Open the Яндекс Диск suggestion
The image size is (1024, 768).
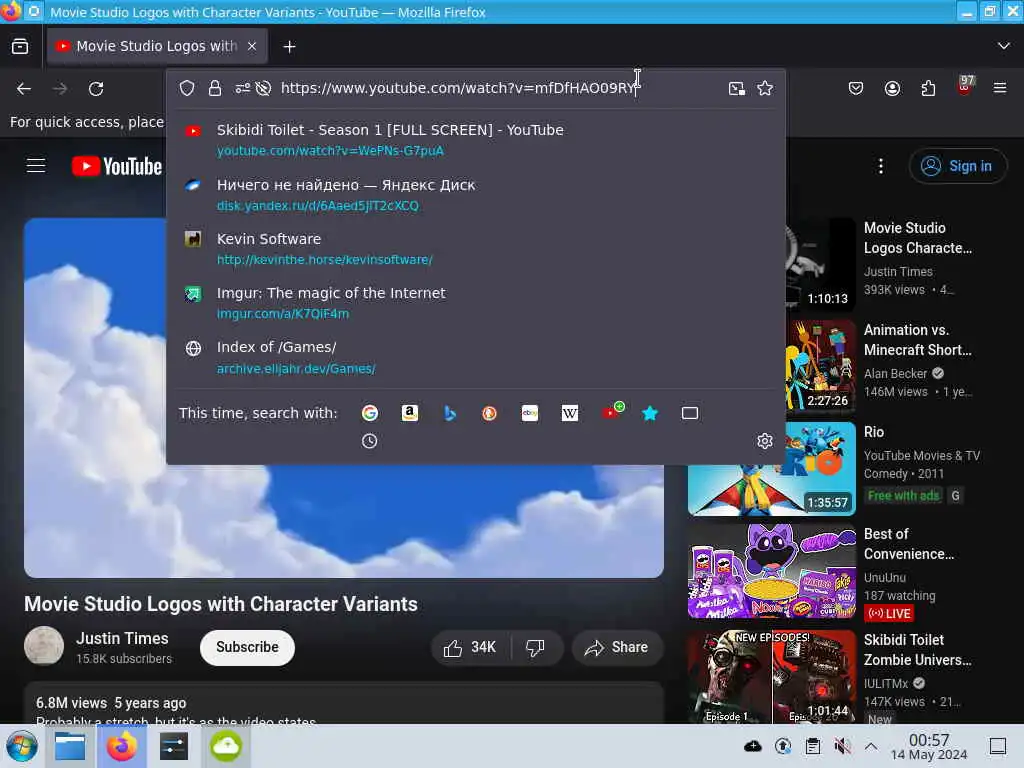coord(475,195)
